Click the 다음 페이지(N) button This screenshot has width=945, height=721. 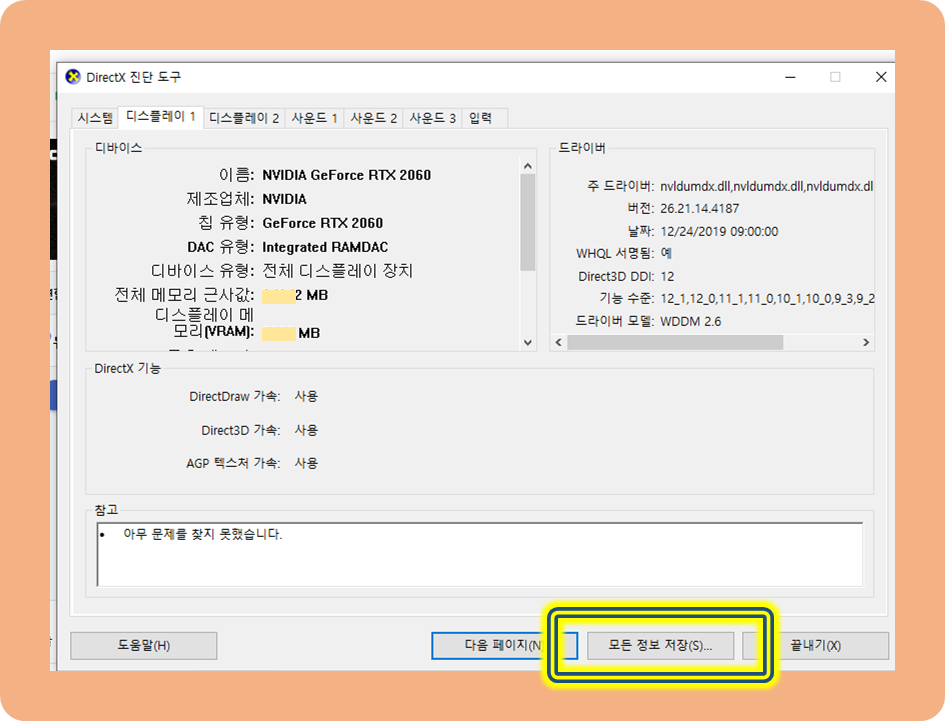tap(504, 646)
